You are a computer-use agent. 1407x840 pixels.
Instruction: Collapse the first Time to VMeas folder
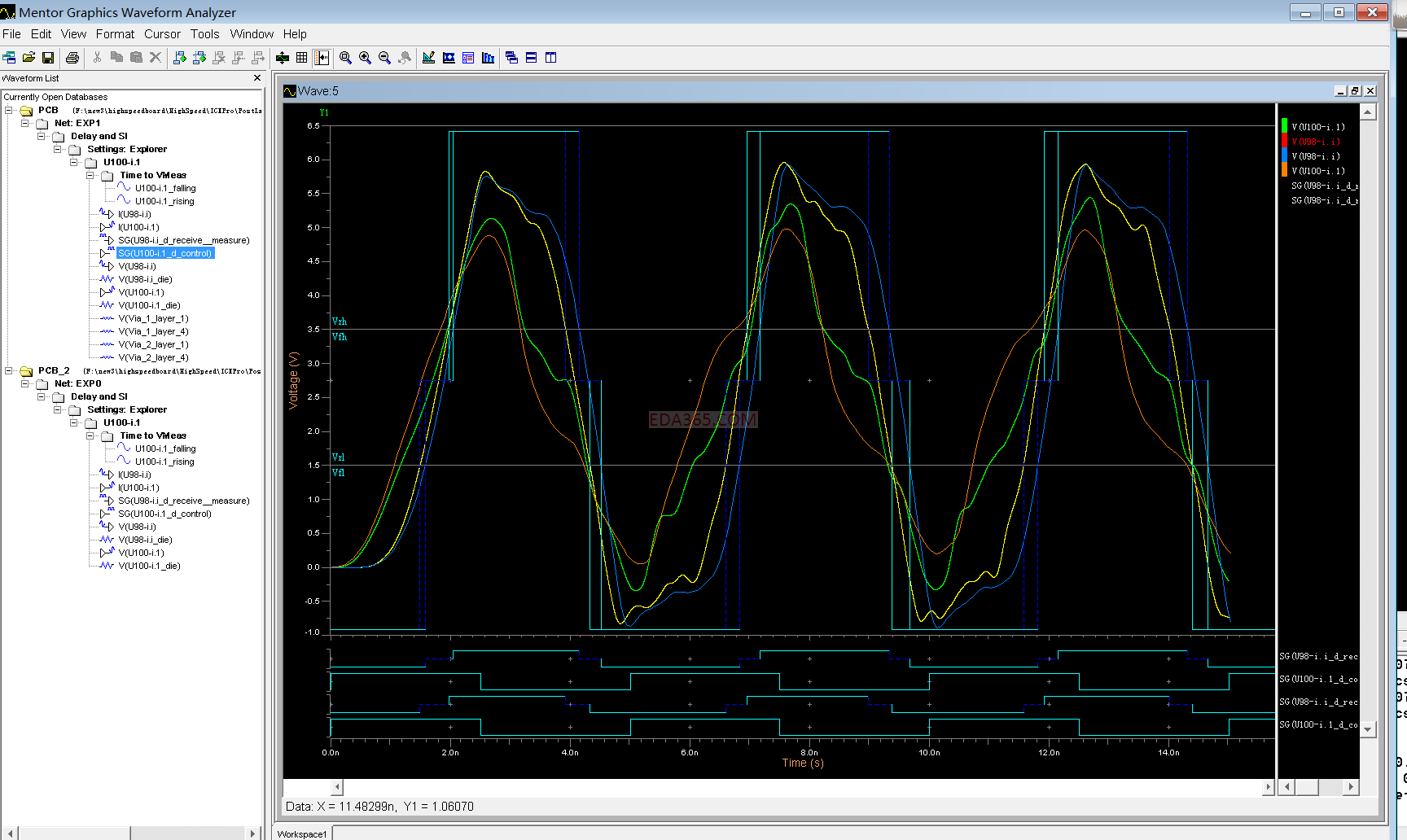[x=90, y=176]
